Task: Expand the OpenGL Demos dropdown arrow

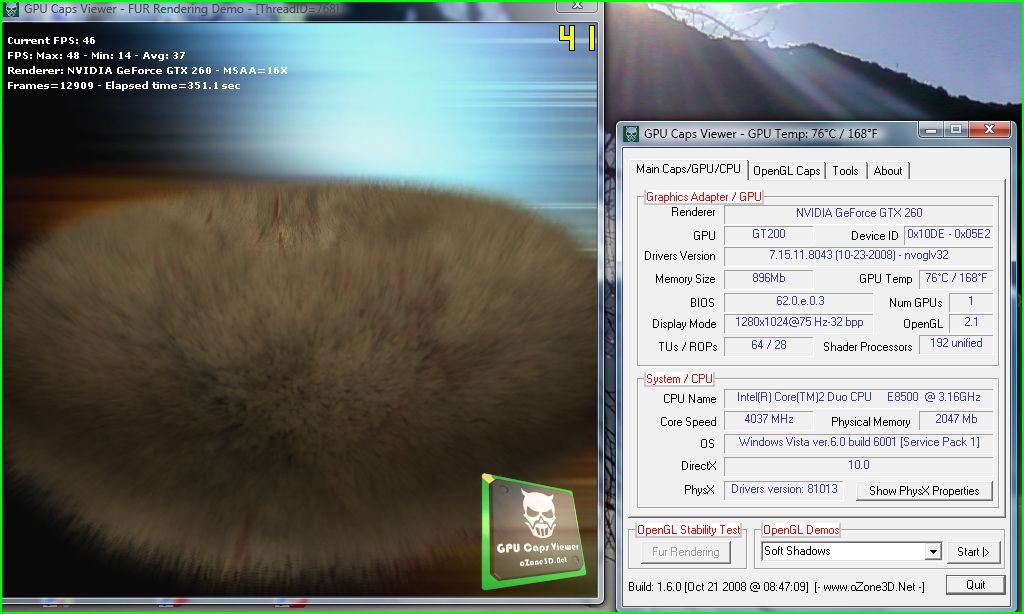Action: (x=933, y=552)
